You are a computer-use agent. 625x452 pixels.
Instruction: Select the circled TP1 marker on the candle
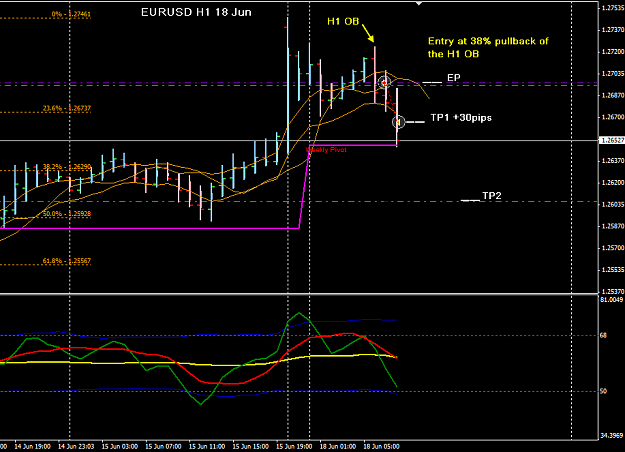(399, 122)
